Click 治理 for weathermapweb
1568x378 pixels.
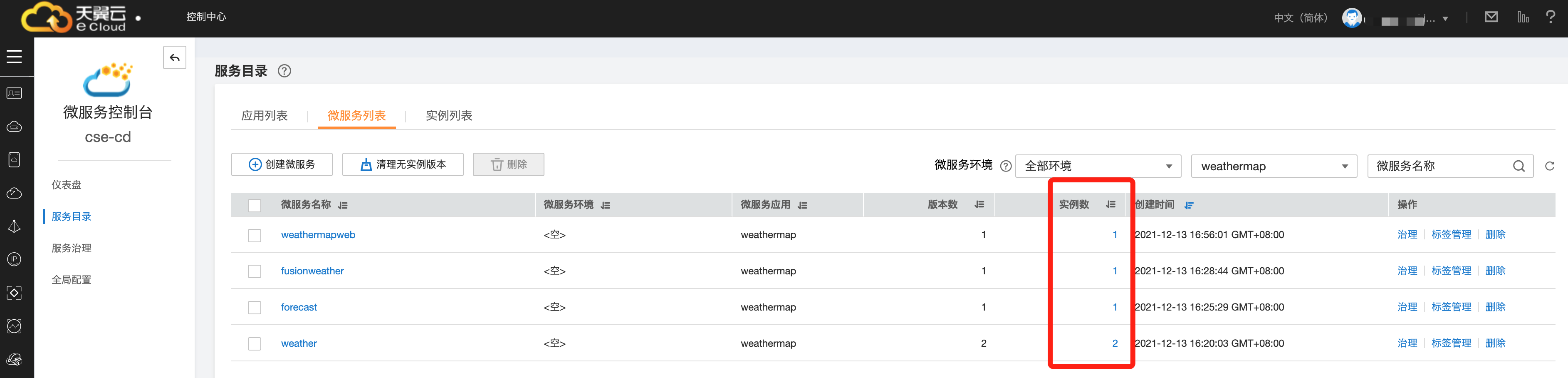tap(1407, 235)
